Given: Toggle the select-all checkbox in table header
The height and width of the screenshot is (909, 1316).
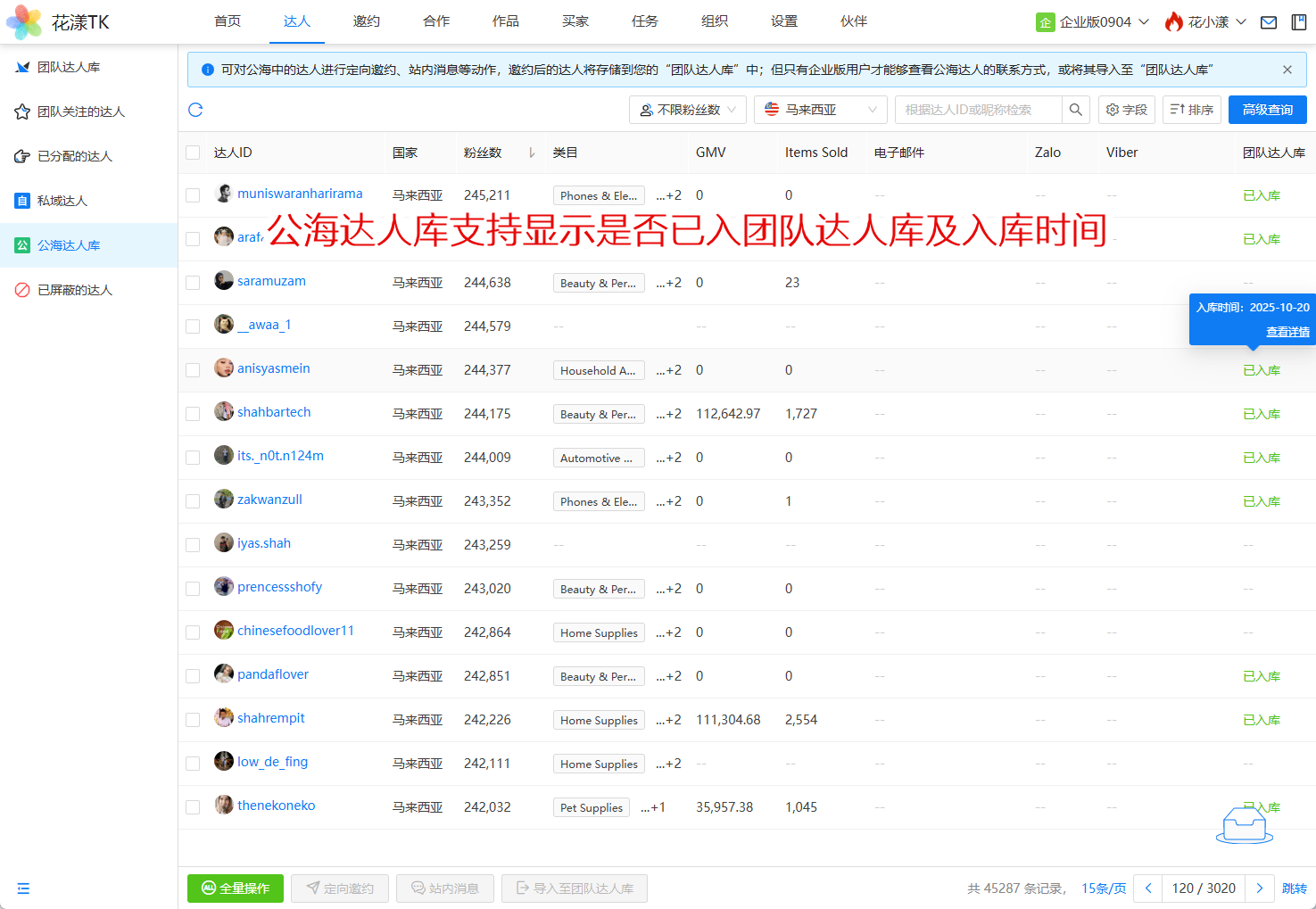Looking at the screenshot, I should (193, 153).
